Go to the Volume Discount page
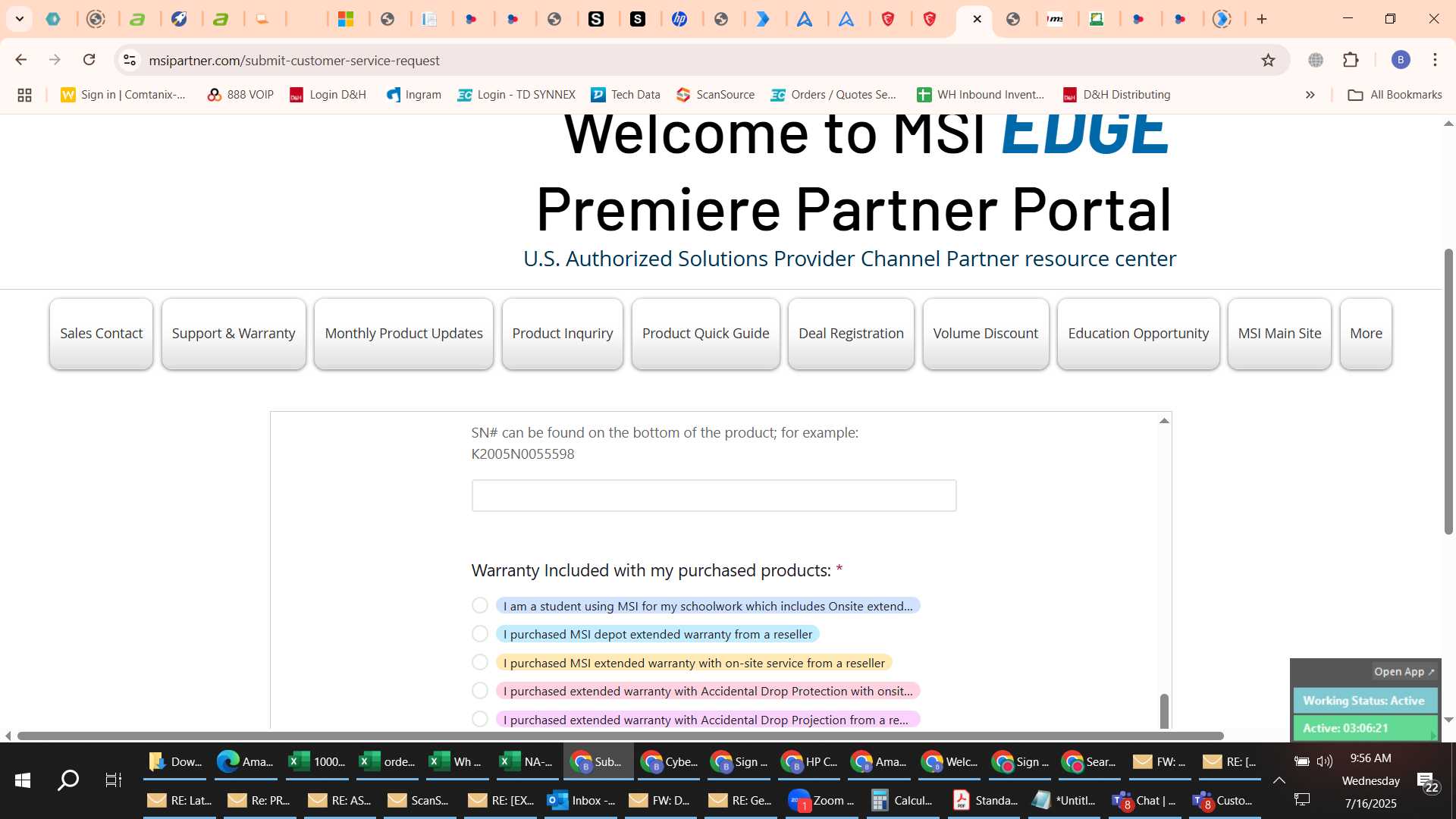 pyautogui.click(x=986, y=334)
